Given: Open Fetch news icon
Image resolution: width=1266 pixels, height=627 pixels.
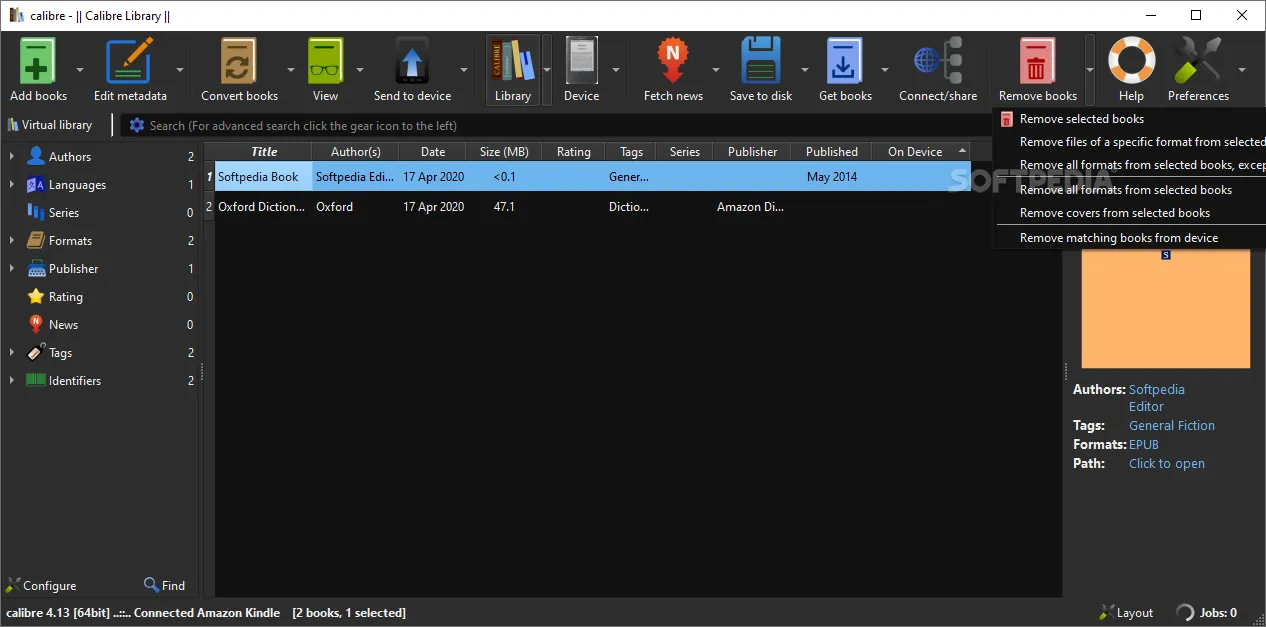Looking at the screenshot, I should click(x=673, y=62).
